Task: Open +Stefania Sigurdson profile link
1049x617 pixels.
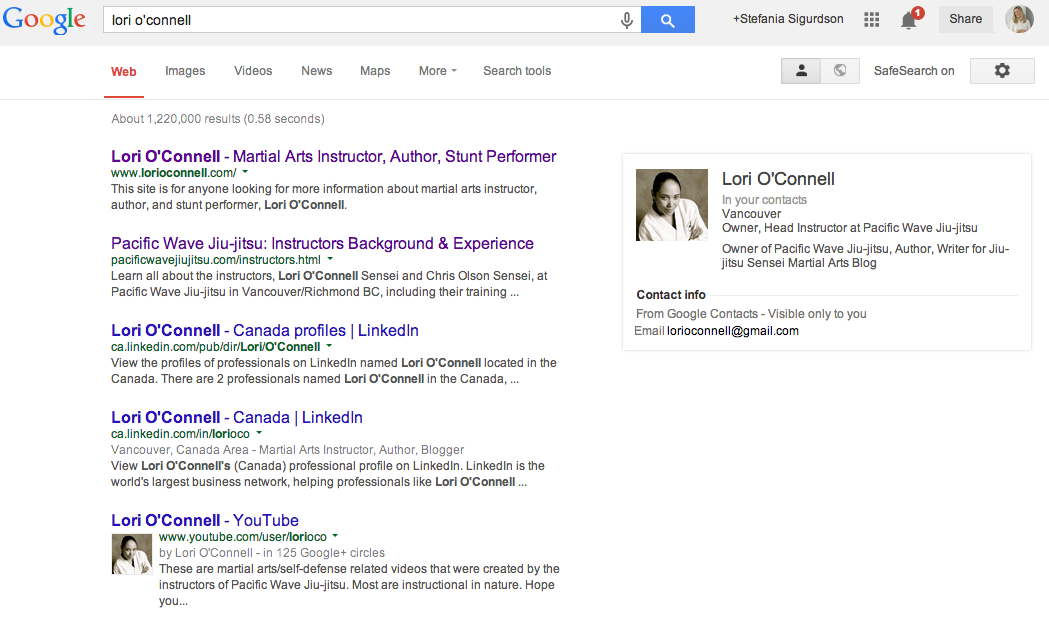Action: coord(788,19)
